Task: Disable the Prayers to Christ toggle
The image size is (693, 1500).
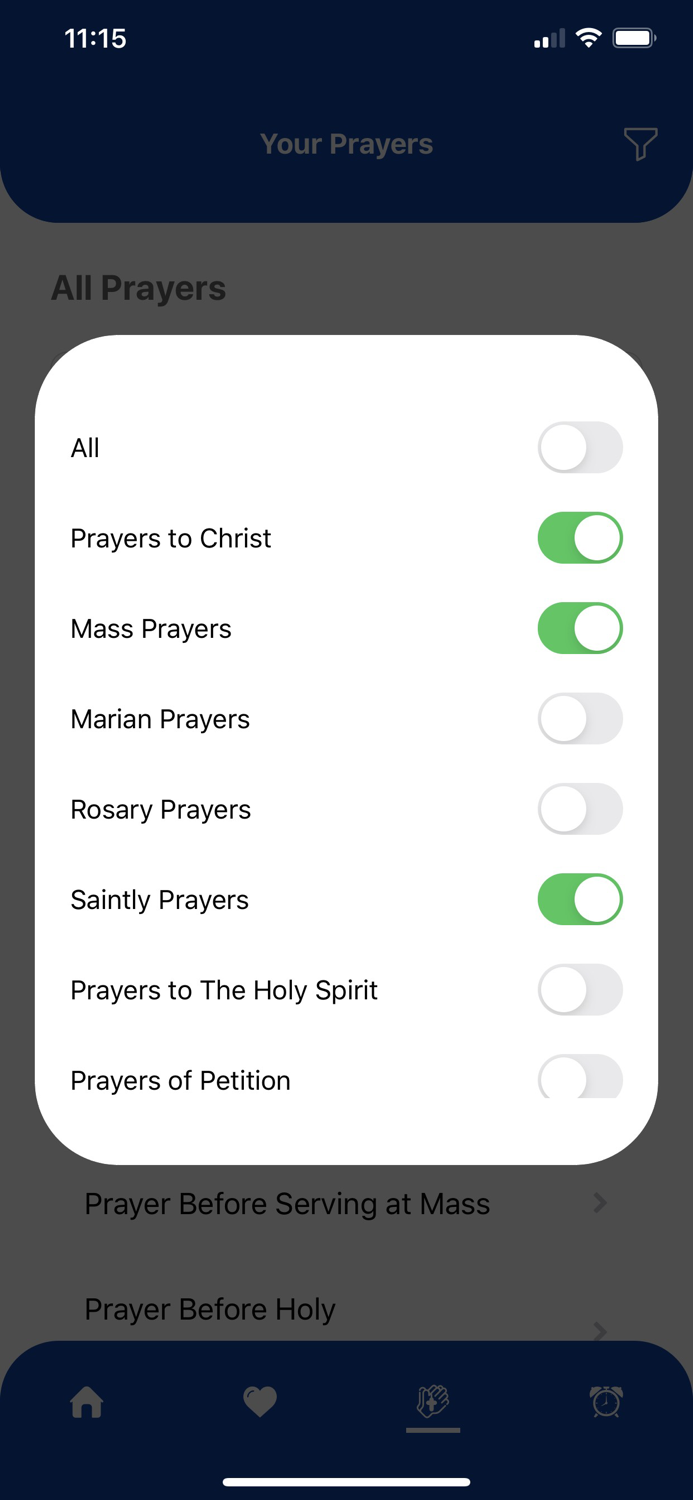Action: coord(580,537)
